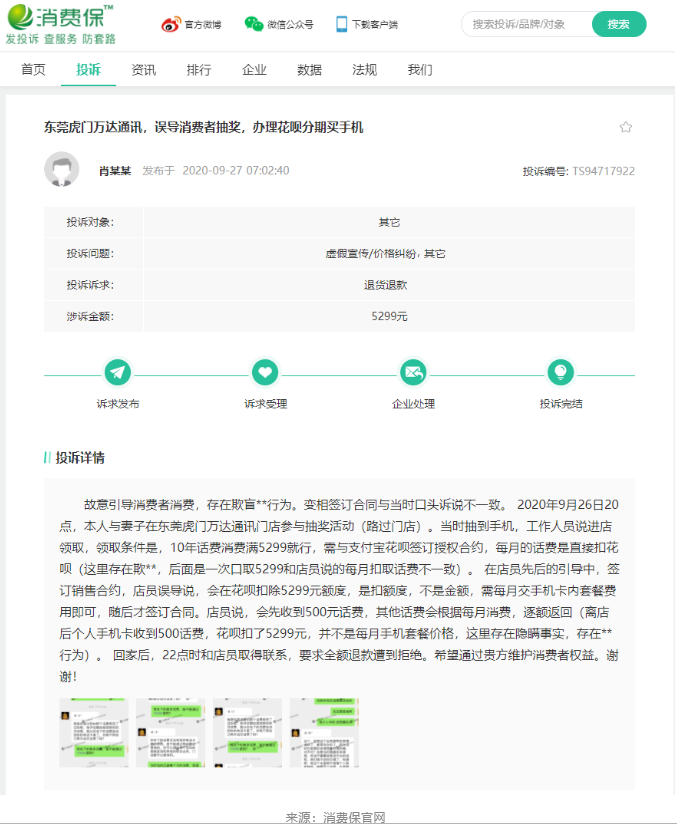Open the 企业 navigation tab
Image resolution: width=677 pixels, height=825 pixels.
click(254, 69)
